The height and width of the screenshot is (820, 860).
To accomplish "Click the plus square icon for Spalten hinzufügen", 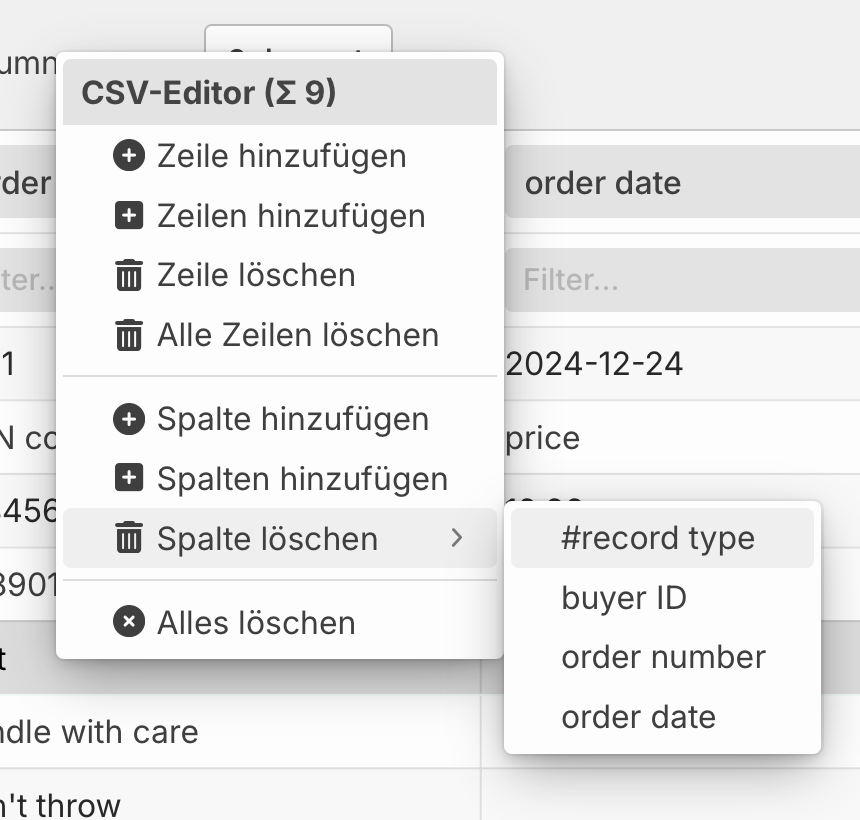I will pos(129,478).
